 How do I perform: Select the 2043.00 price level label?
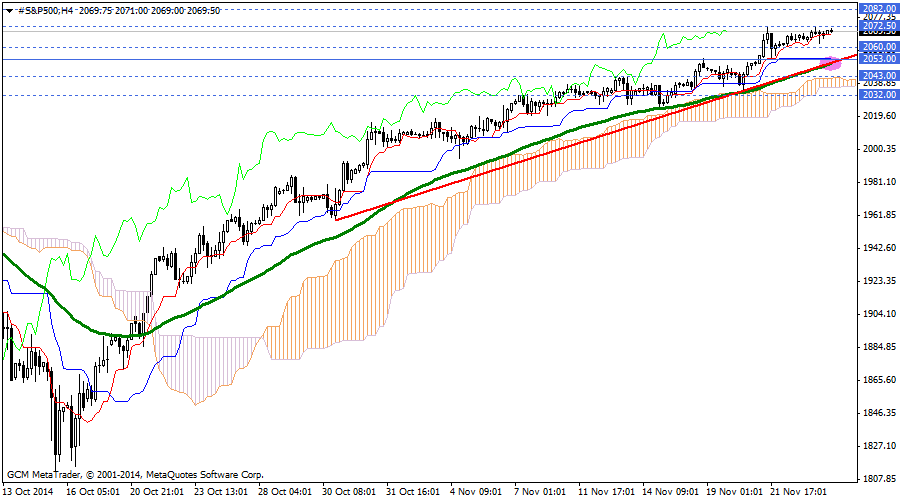pos(879,75)
